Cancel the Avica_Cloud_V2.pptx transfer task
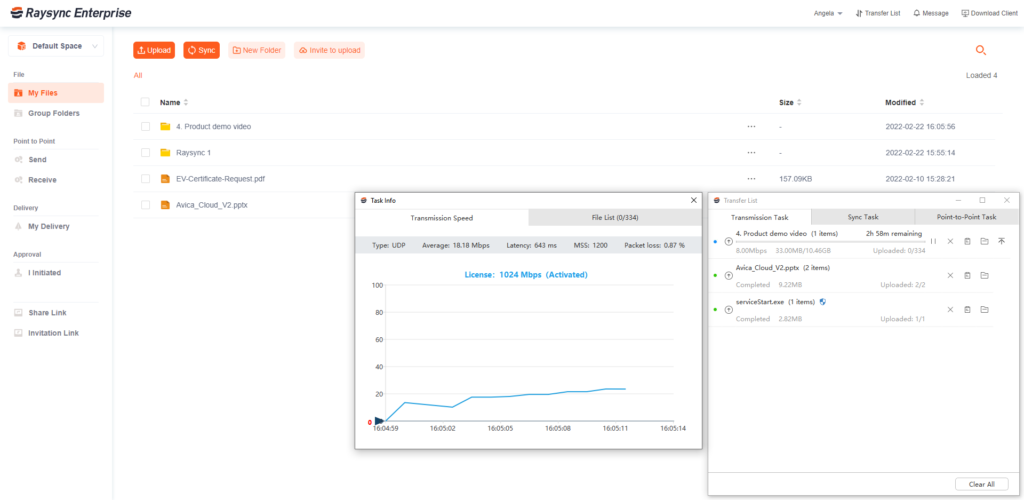This screenshot has height=500, width=1024. pyautogui.click(x=950, y=275)
